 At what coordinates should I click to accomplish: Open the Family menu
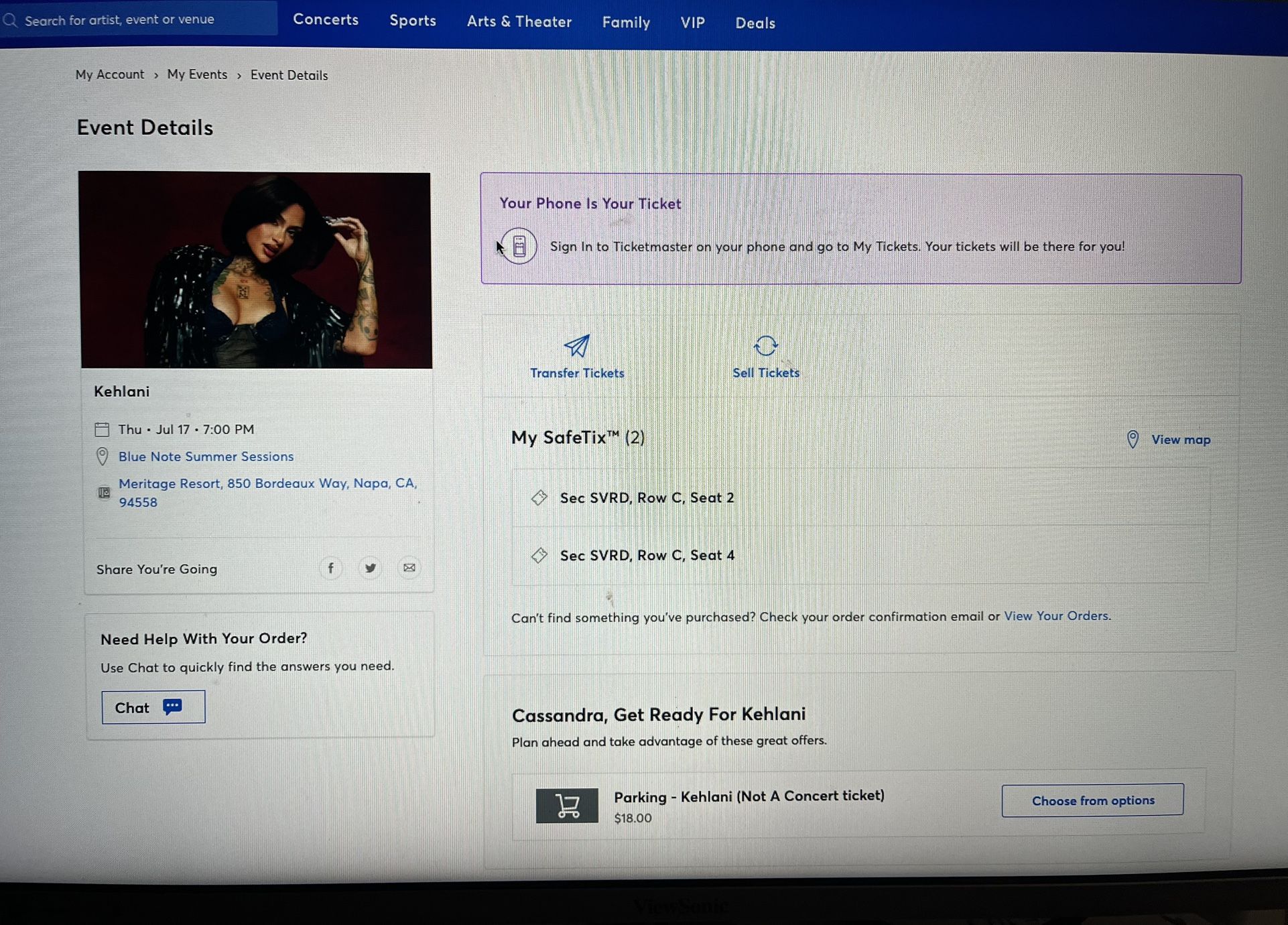point(626,22)
